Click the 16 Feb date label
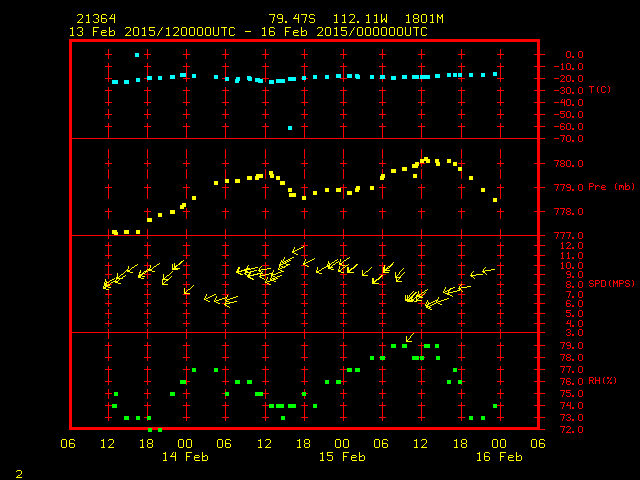 tap(499, 457)
